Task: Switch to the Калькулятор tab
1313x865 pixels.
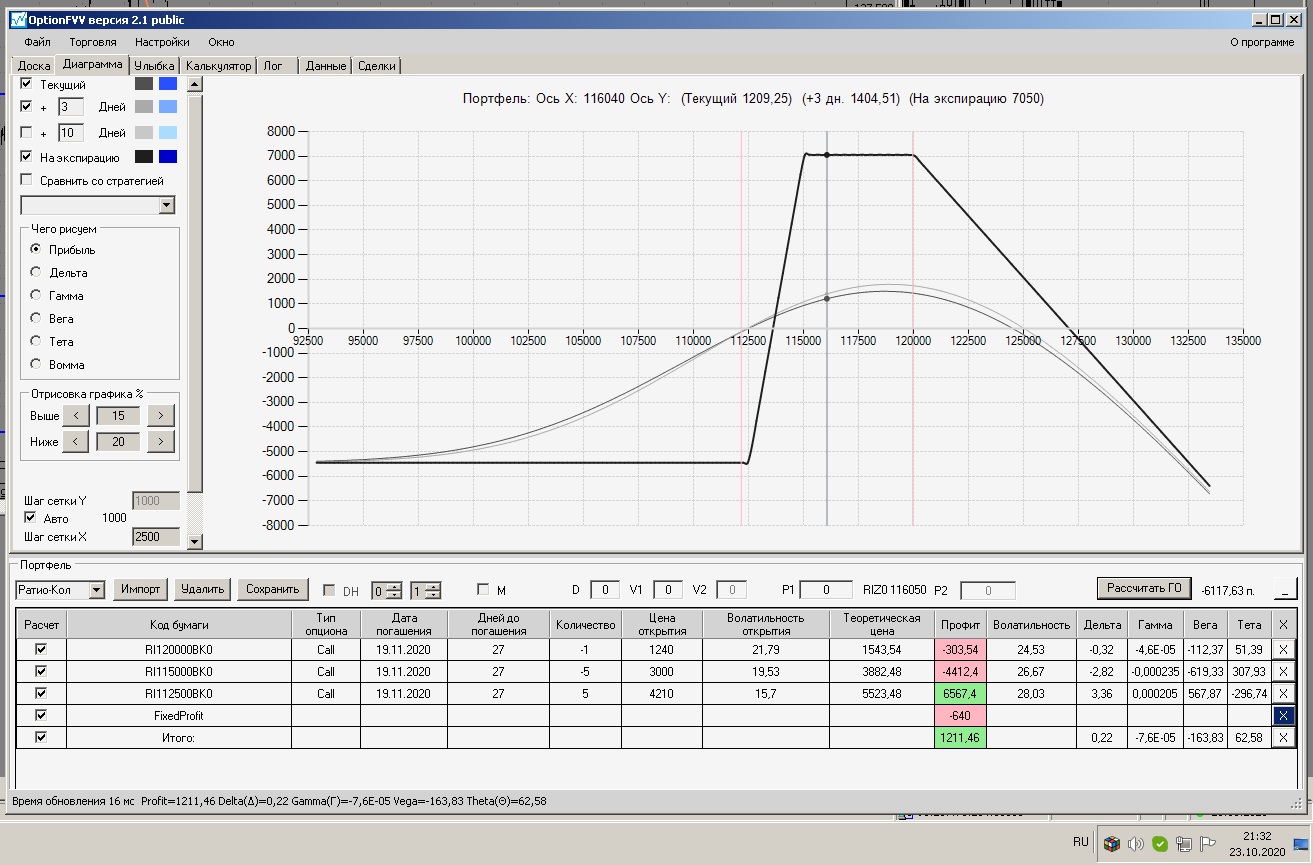Action: pyautogui.click(x=218, y=66)
